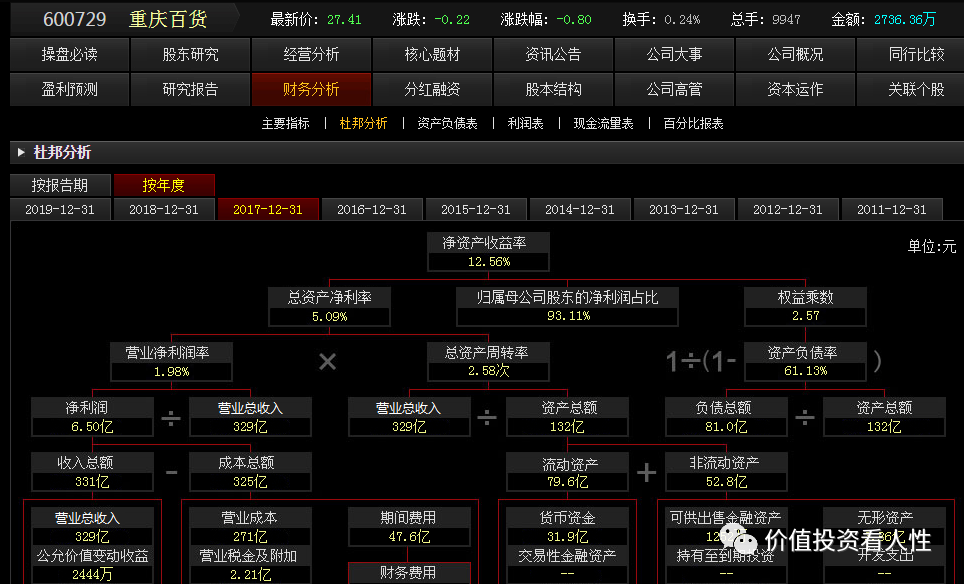This screenshot has height=584, width=964.
Task: Click the 期间费用 47.6亿 box
Action: [409, 527]
